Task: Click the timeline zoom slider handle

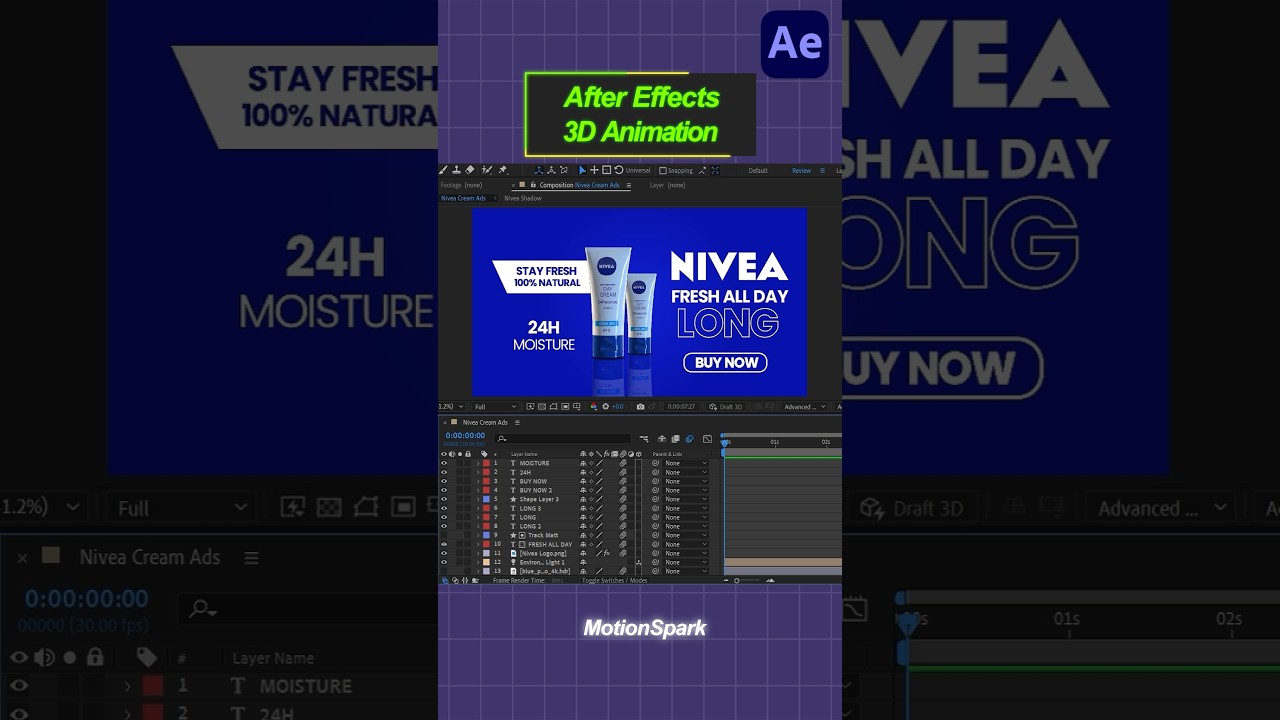Action: point(737,581)
